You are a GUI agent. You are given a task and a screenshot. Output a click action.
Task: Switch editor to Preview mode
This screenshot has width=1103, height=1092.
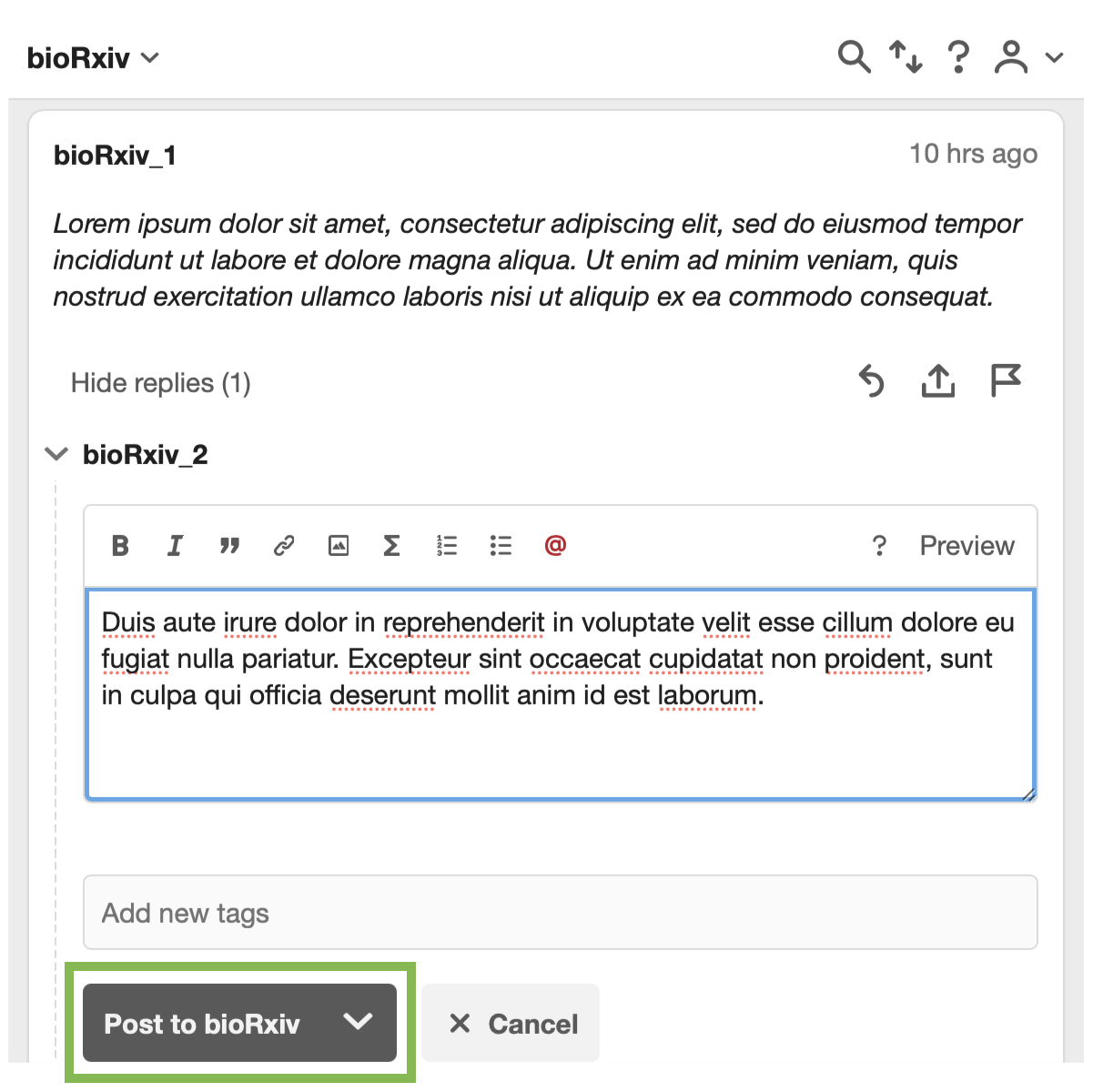click(x=966, y=546)
